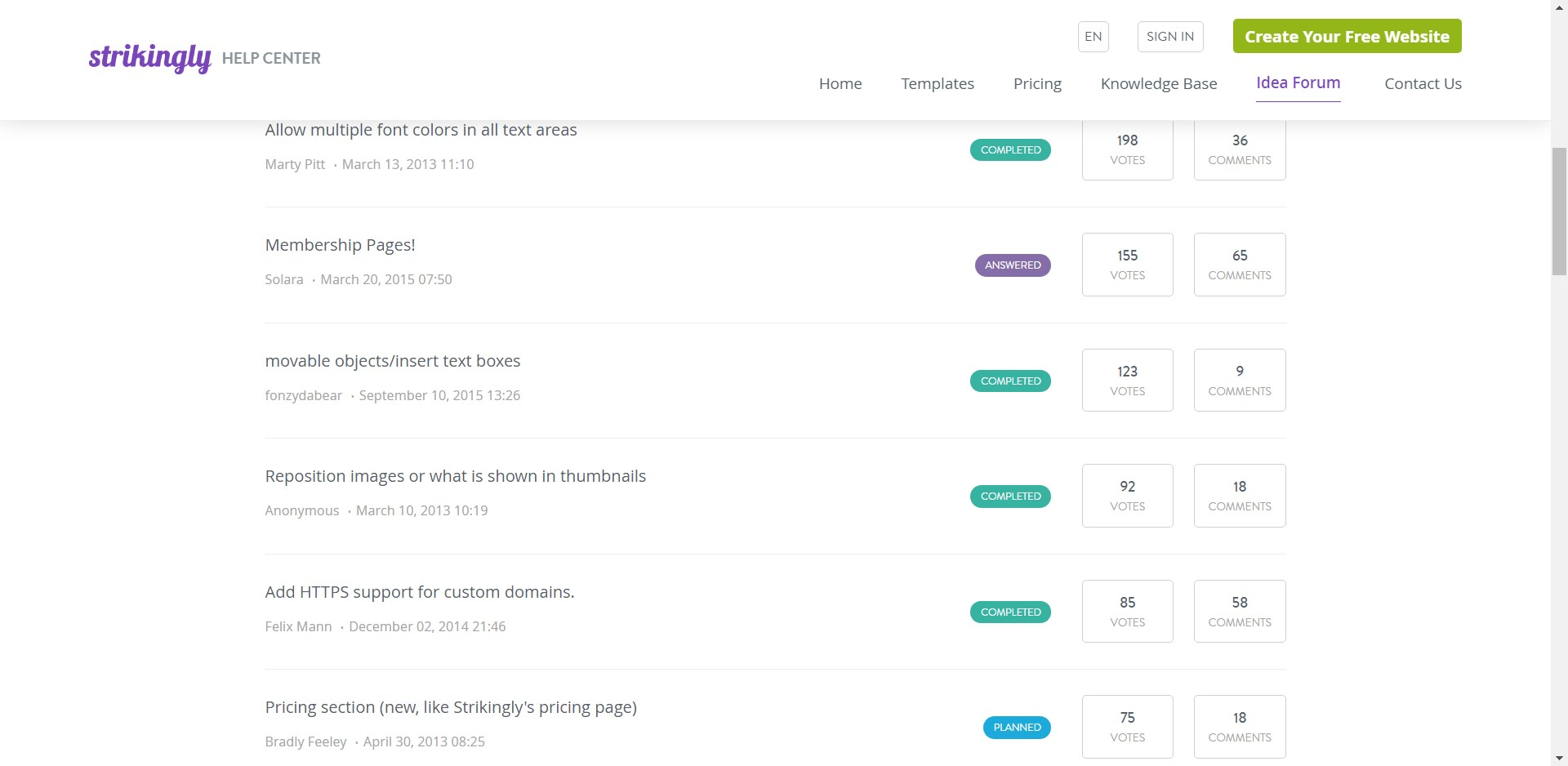The image size is (1568, 766).
Task: Open the Allow multiple font colors idea
Action: pyautogui.click(x=421, y=129)
